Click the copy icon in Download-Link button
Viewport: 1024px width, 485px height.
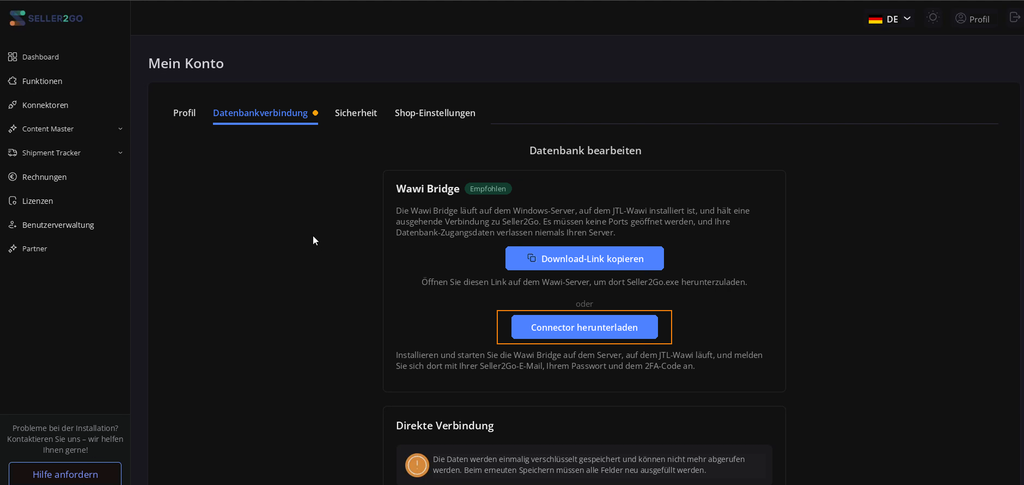(x=532, y=258)
